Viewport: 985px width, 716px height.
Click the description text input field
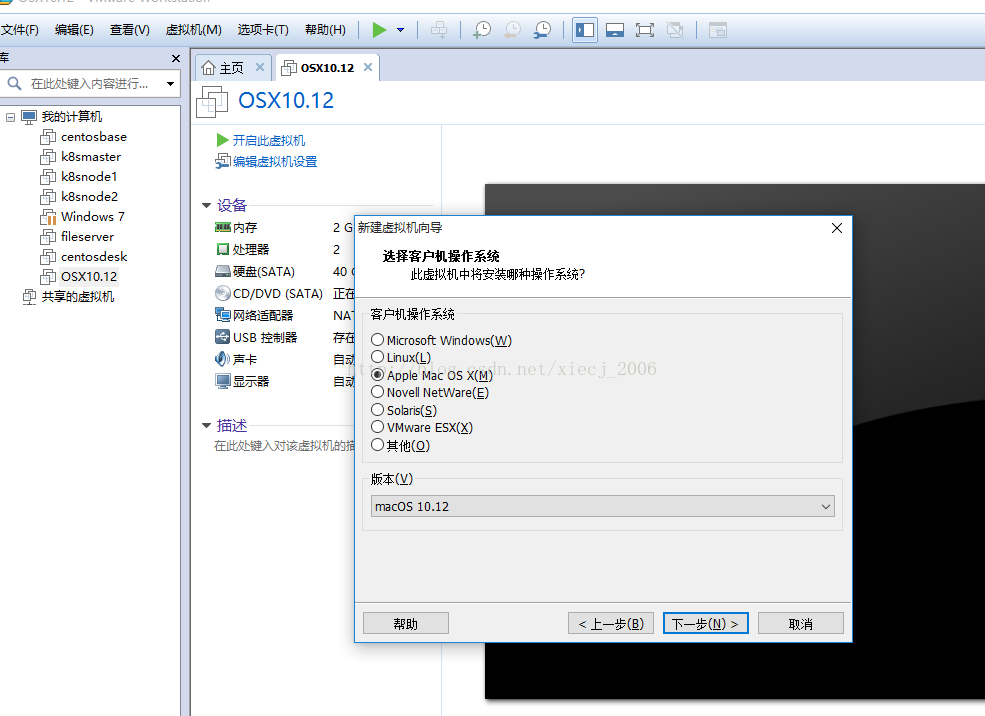pyautogui.click(x=284, y=446)
